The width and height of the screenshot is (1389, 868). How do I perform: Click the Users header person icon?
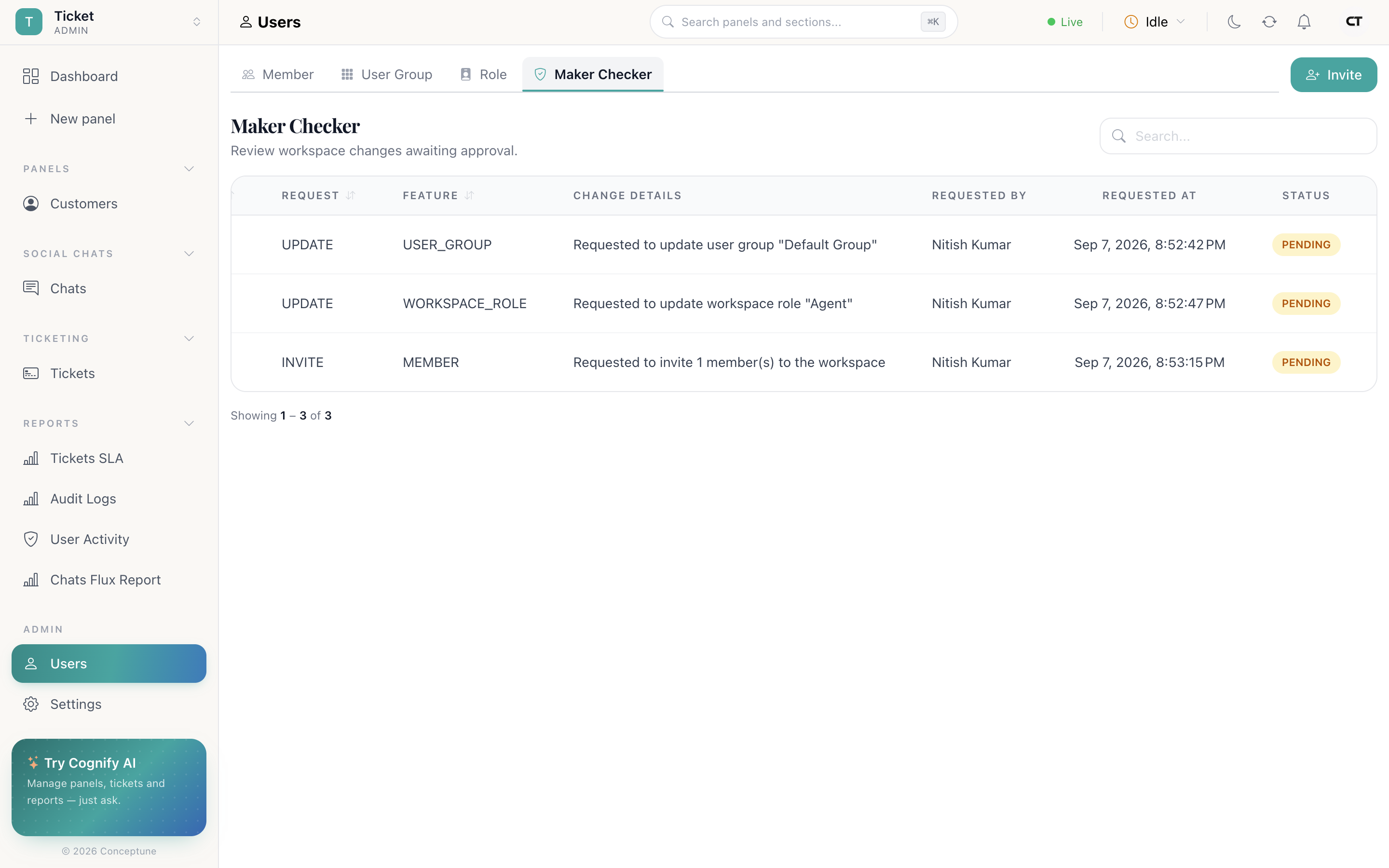(x=245, y=22)
